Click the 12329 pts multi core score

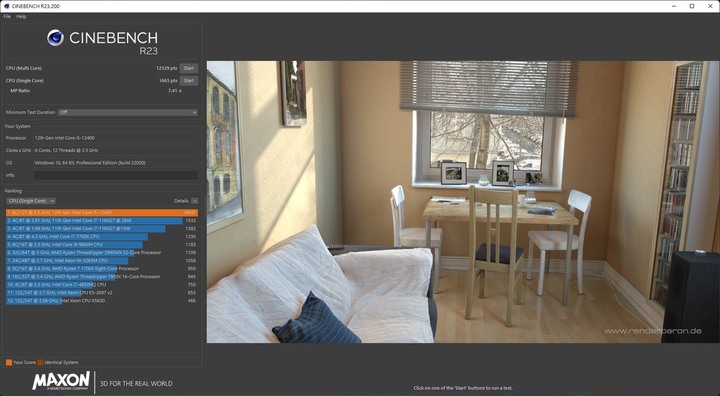[x=166, y=68]
